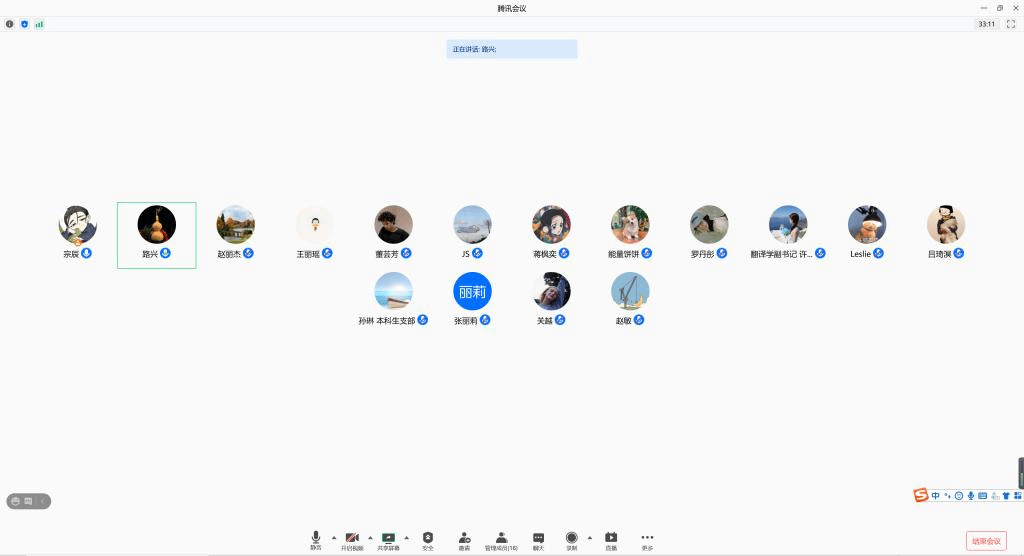The width and height of the screenshot is (1024, 556).
Task: Expand audio options arrow beside mute button
Action: (x=333, y=537)
